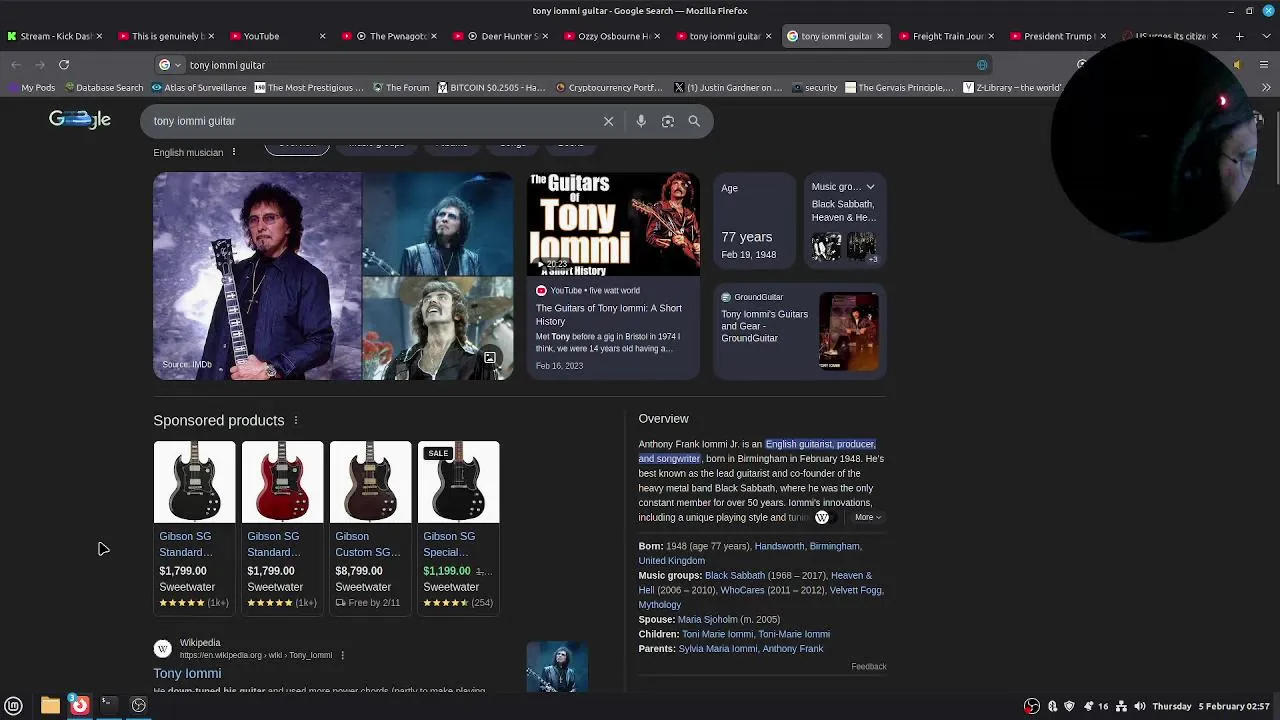
Task: Open the translate icon in the address bar
Action: [x=982, y=65]
